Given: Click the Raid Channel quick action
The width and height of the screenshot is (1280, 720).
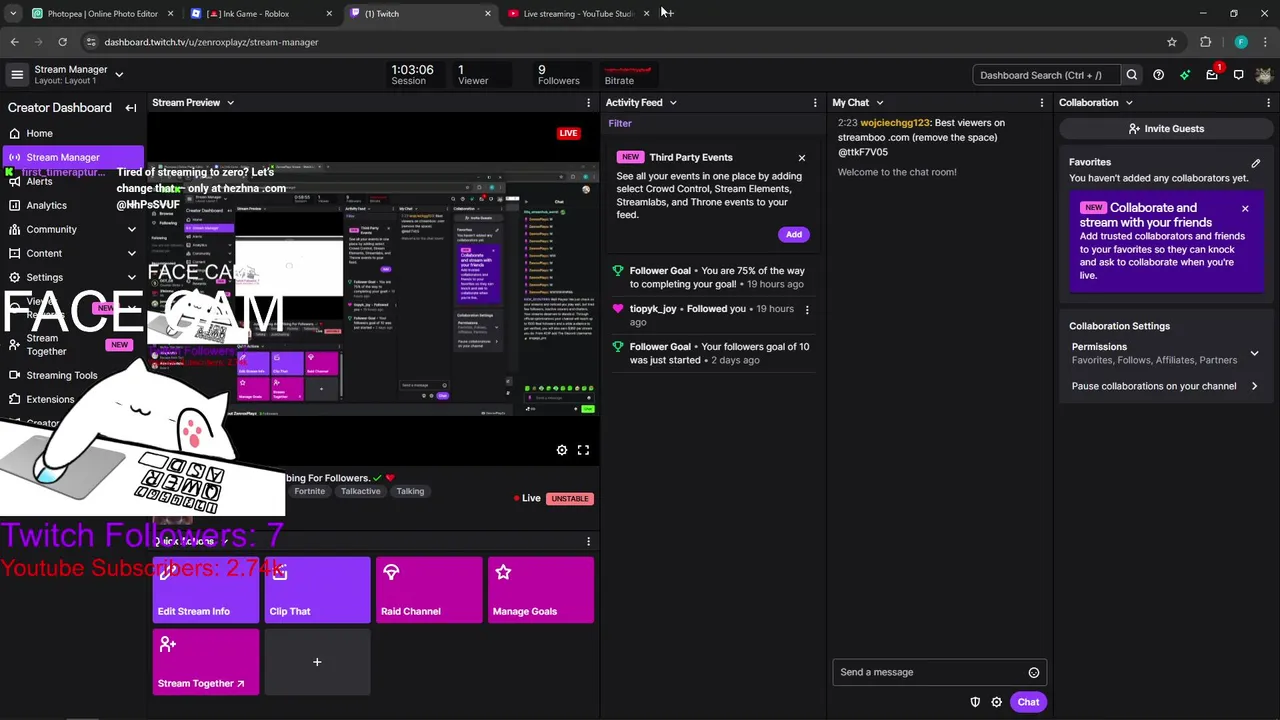Looking at the screenshot, I should 429,590.
